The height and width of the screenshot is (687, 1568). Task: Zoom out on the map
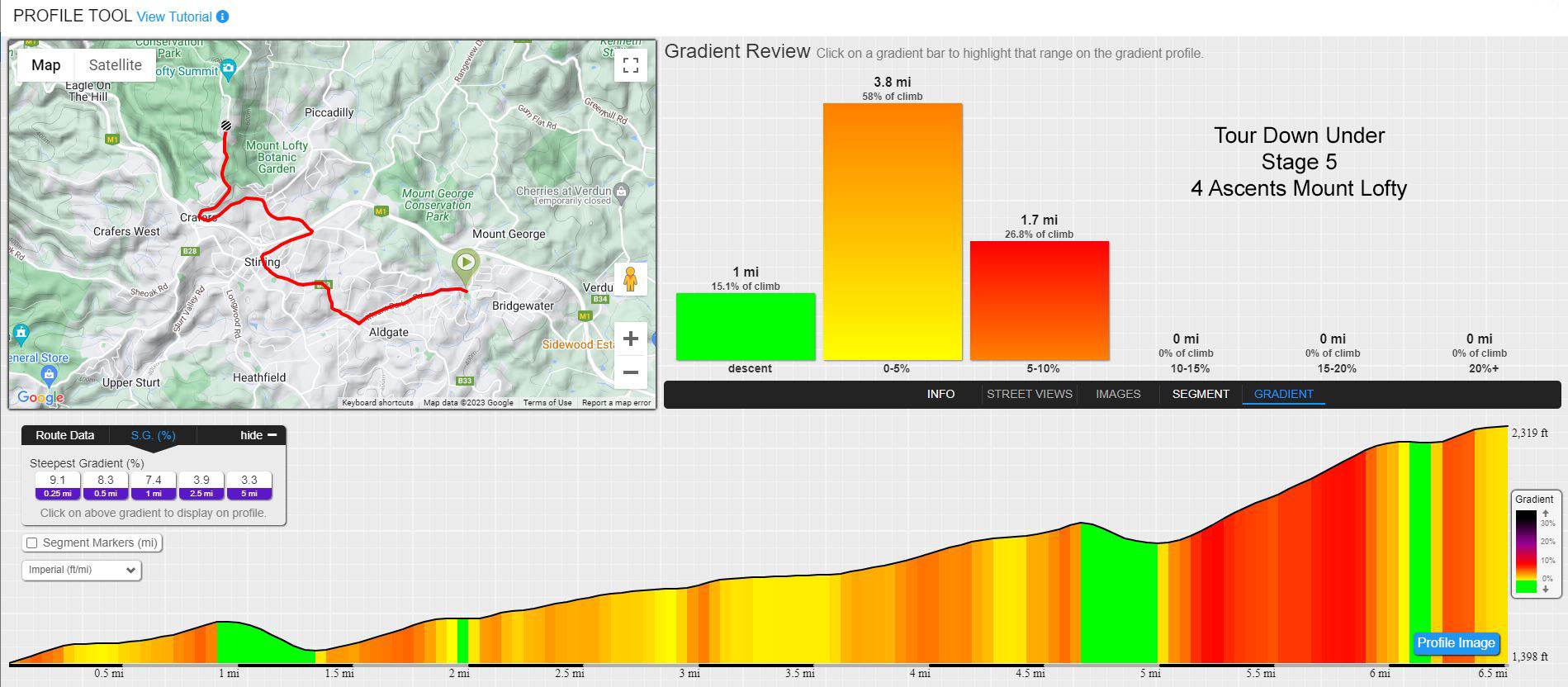[x=631, y=372]
